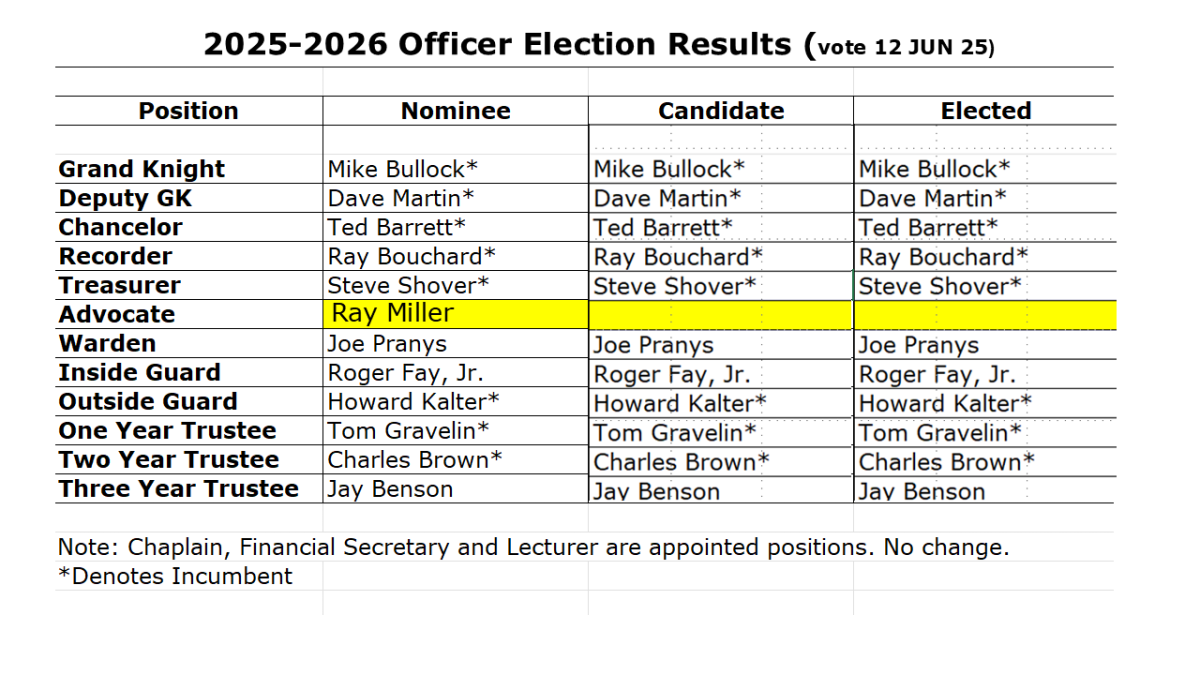The width and height of the screenshot is (1200, 675).
Task: Select the "One Year Trustee" row label
Action: click(x=167, y=431)
